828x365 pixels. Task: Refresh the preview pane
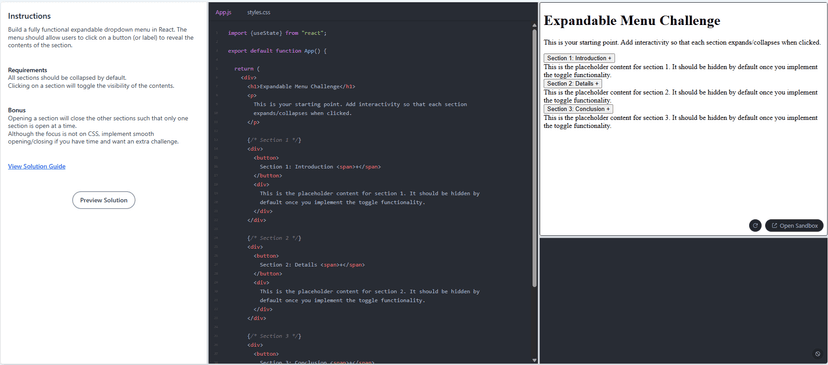(755, 226)
